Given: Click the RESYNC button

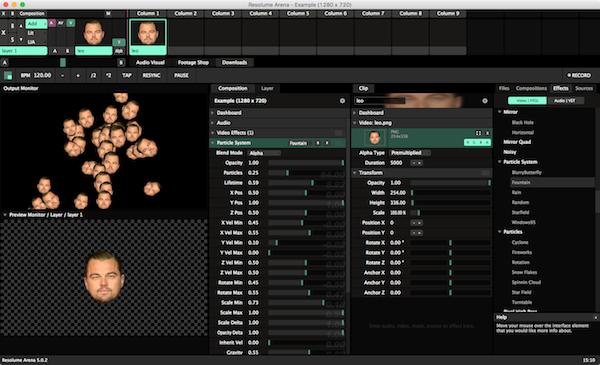Looking at the screenshot, I should 152,76.
